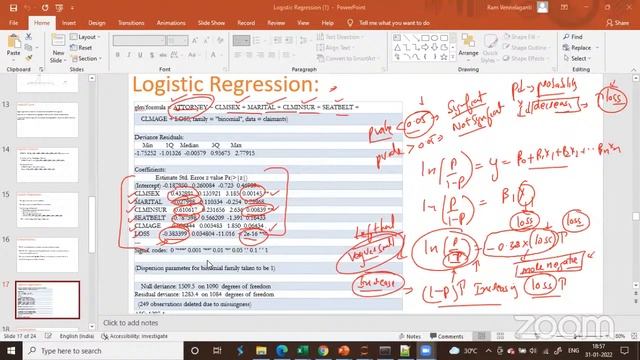Click the Ribbon Display Options icon
Viewport: 640px width, 360px height.
click(564, 7)
